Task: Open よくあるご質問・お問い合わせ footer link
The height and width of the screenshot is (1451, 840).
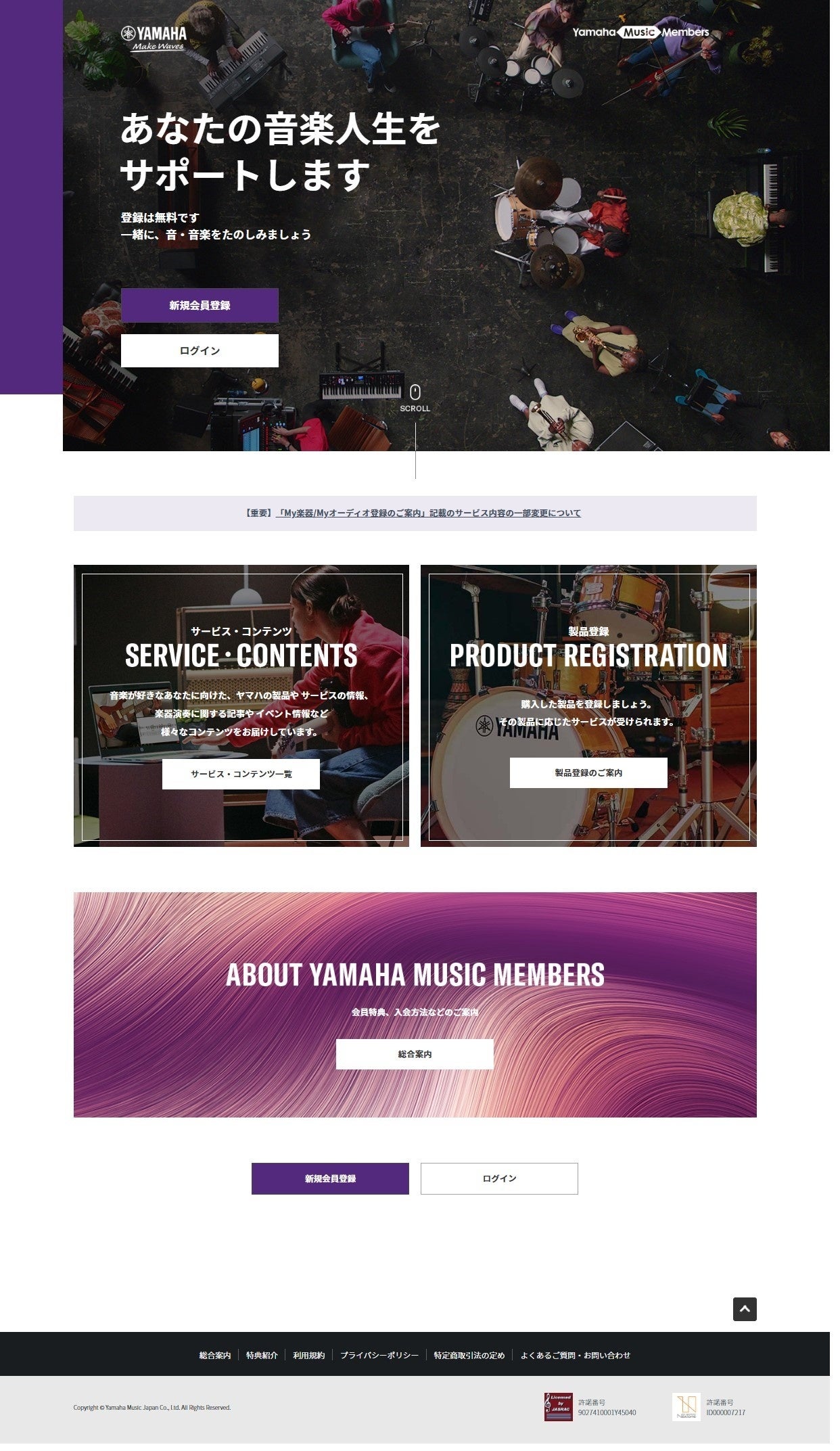Action: (x=575, y=1355)
